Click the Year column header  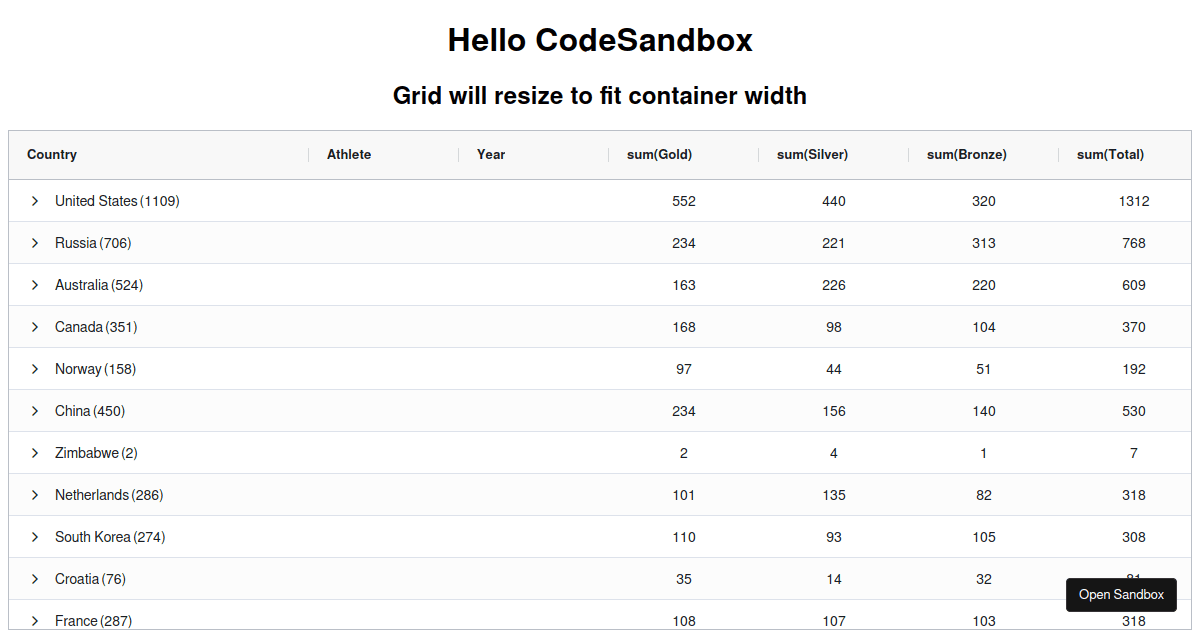pos(491,155)
